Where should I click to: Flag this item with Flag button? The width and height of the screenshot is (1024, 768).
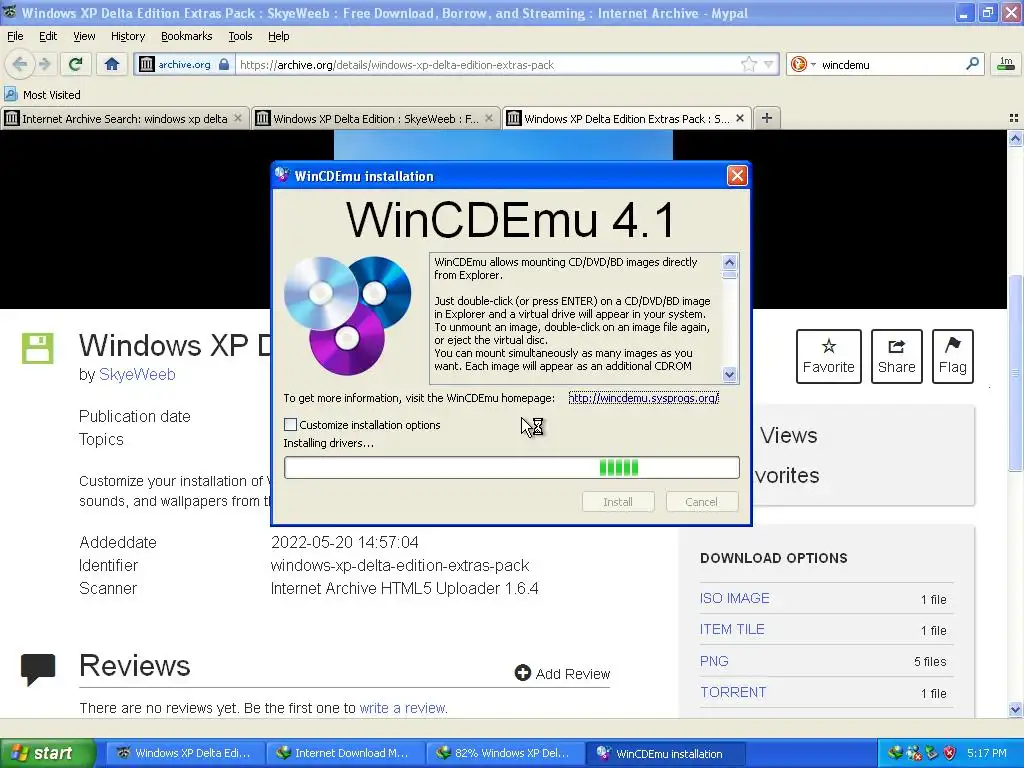click(952, 356)
